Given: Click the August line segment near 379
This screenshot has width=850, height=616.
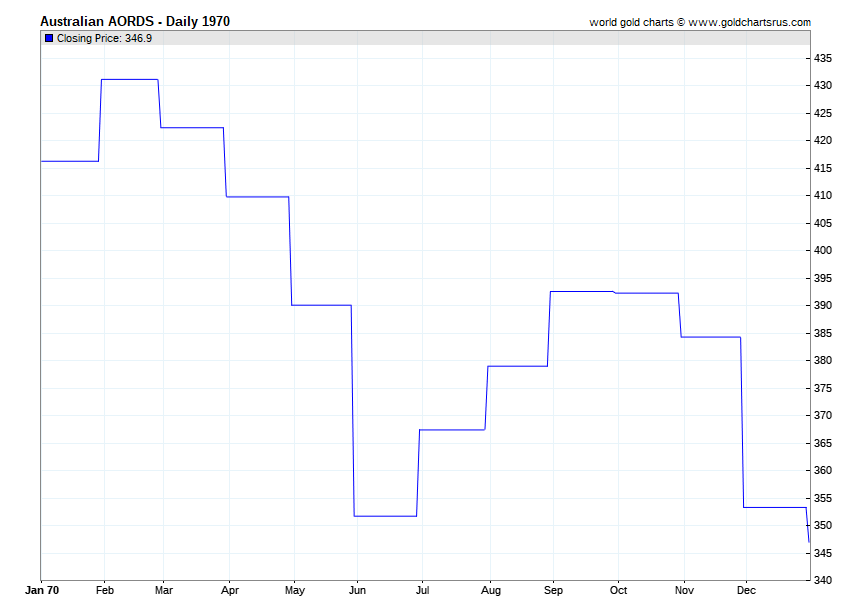Looking at the screenshot, I should coord(518,366).
